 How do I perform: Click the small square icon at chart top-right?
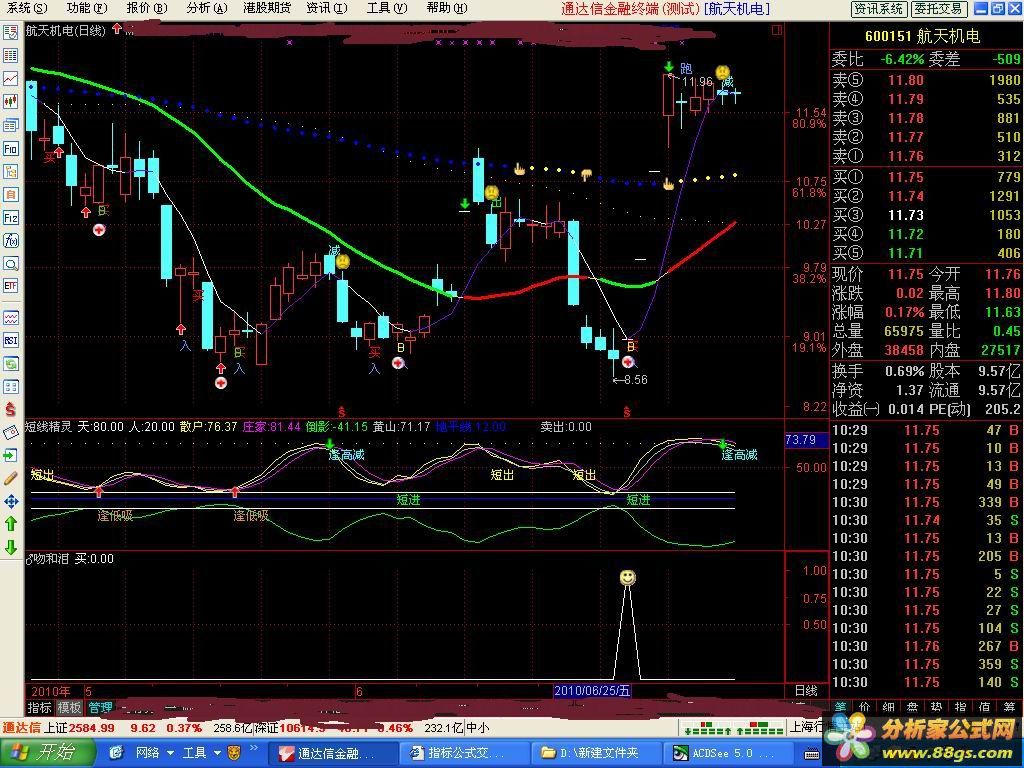point(776,30)
